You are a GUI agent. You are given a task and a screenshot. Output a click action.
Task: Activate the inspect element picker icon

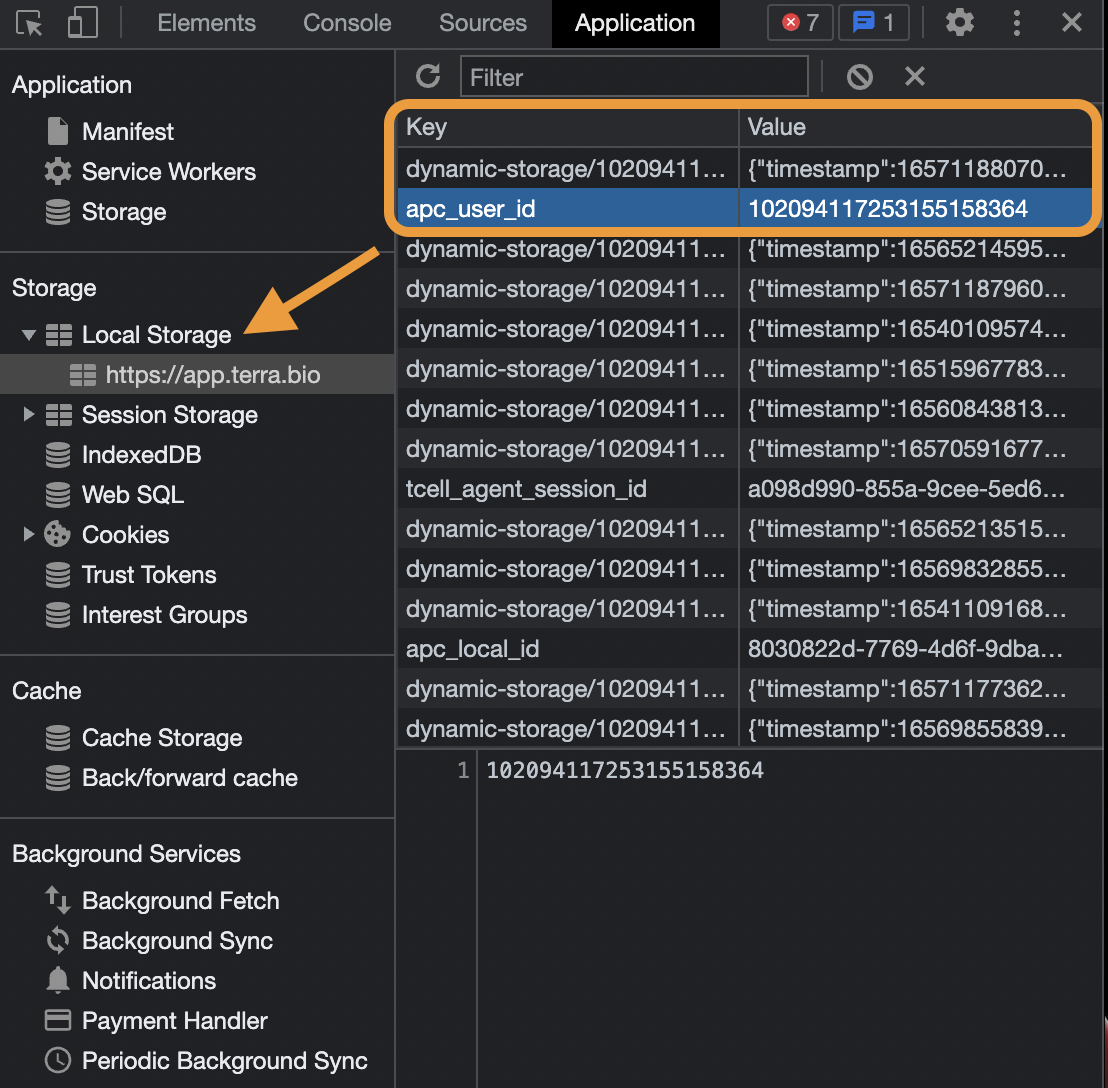[29, 23]
